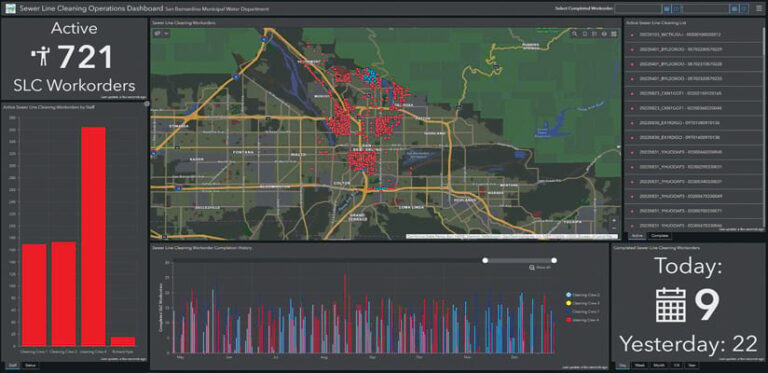Open the map bookmarks tool icon
Viewport: 768px width, 373px height.
click(585, 34)
